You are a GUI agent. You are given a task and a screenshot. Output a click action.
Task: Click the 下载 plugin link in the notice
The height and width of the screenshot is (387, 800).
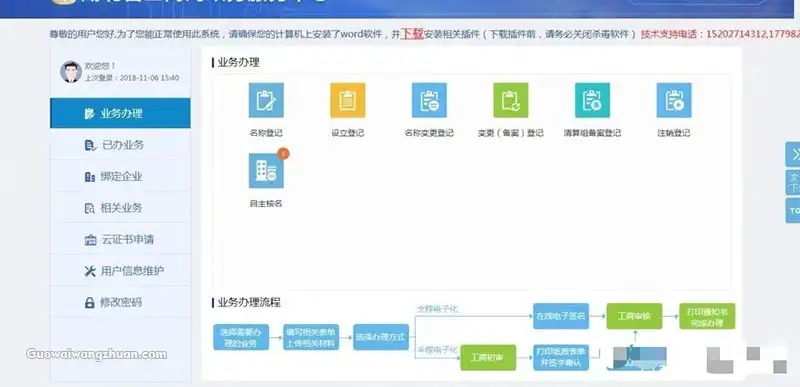(412, 34)
